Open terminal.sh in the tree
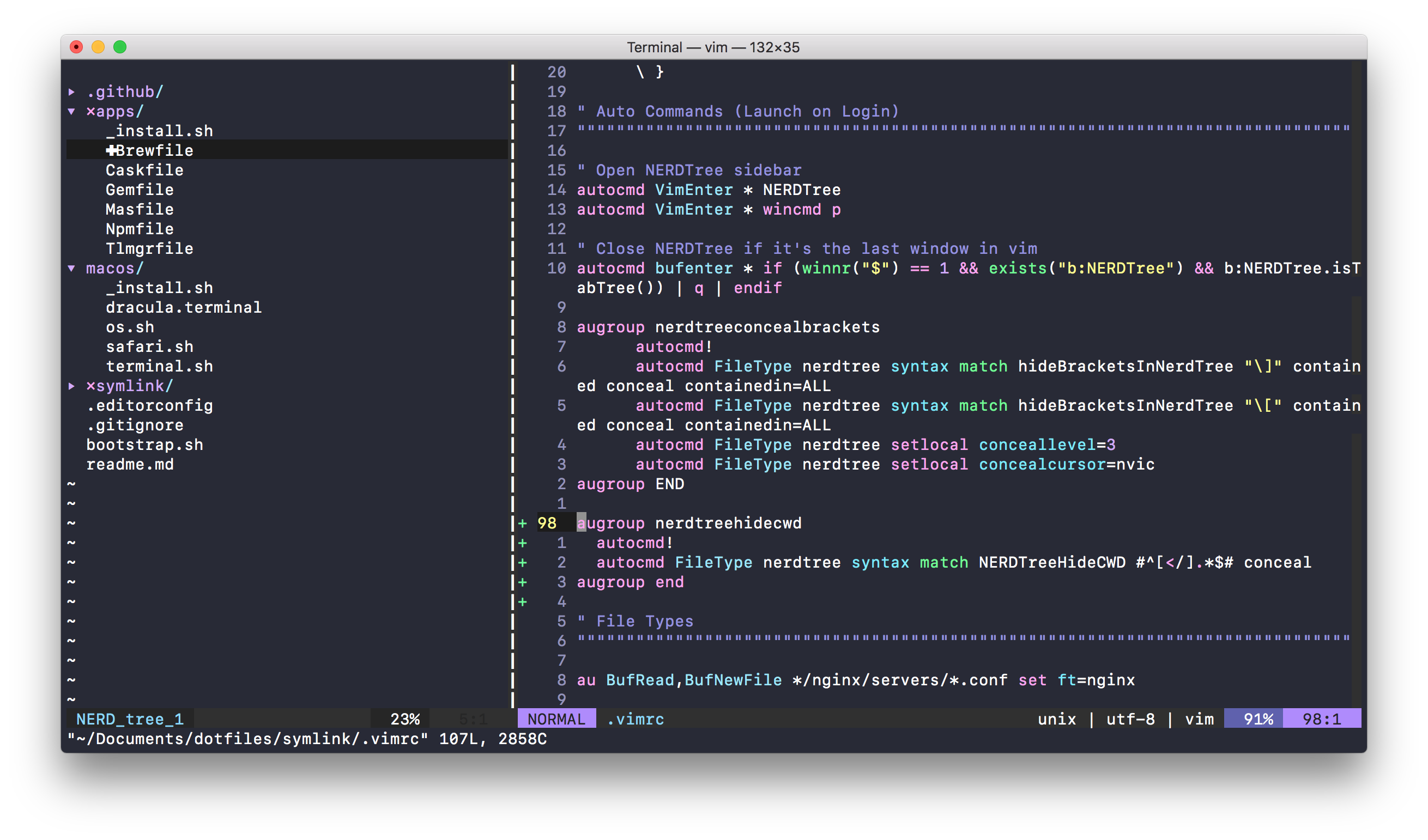 click(x=159, y=366)
